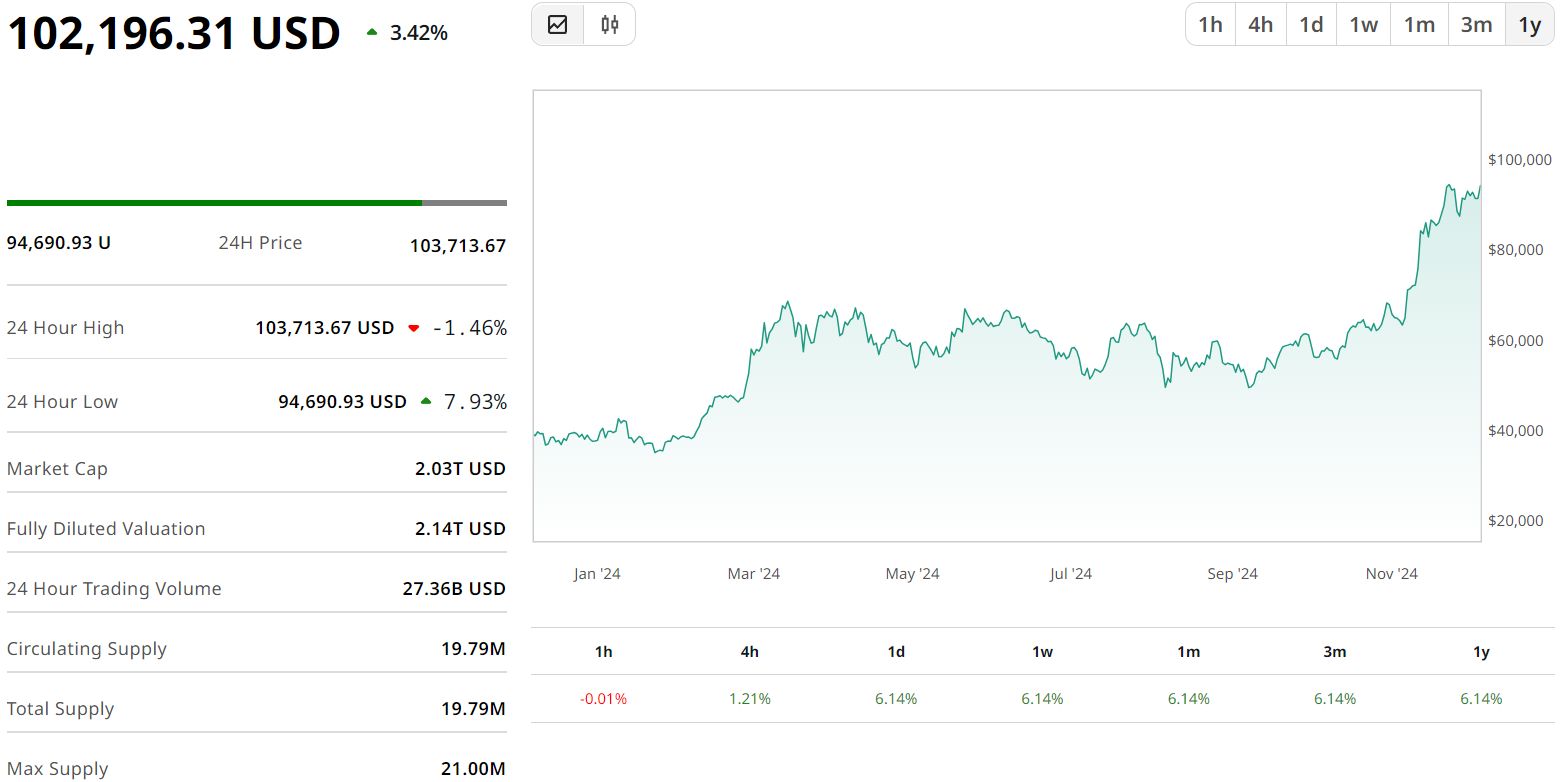Click the Market Cap label
Viewport: 1565px width, 782px height.
tap(57, 469)
